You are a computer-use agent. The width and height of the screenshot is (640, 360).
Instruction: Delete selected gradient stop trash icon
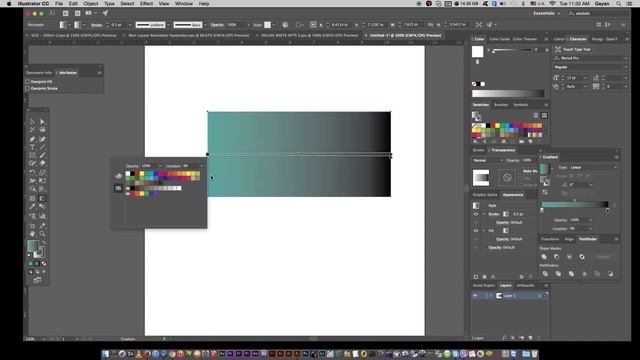click(614, 205)
